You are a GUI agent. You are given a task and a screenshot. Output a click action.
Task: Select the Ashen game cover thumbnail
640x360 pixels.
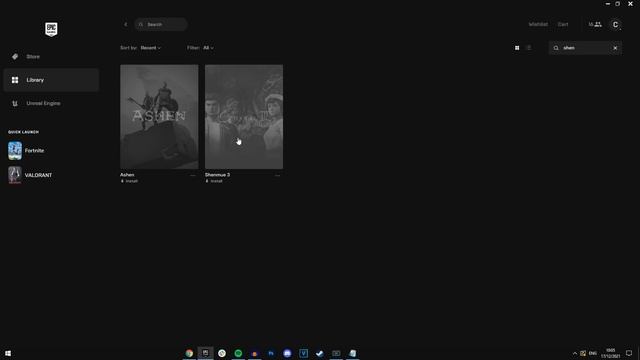tap(159, 117)
